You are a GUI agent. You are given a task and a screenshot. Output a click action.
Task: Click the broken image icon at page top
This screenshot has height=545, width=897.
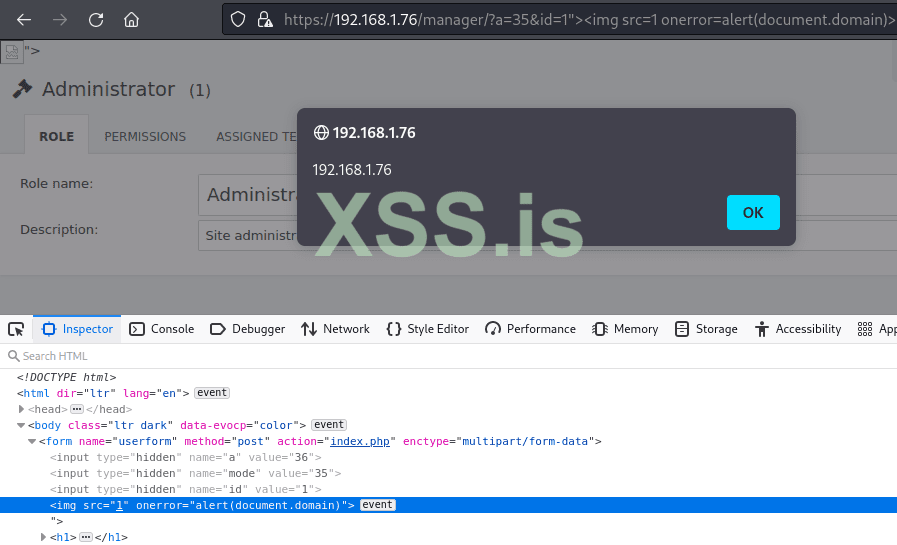(x=11, y=52)
